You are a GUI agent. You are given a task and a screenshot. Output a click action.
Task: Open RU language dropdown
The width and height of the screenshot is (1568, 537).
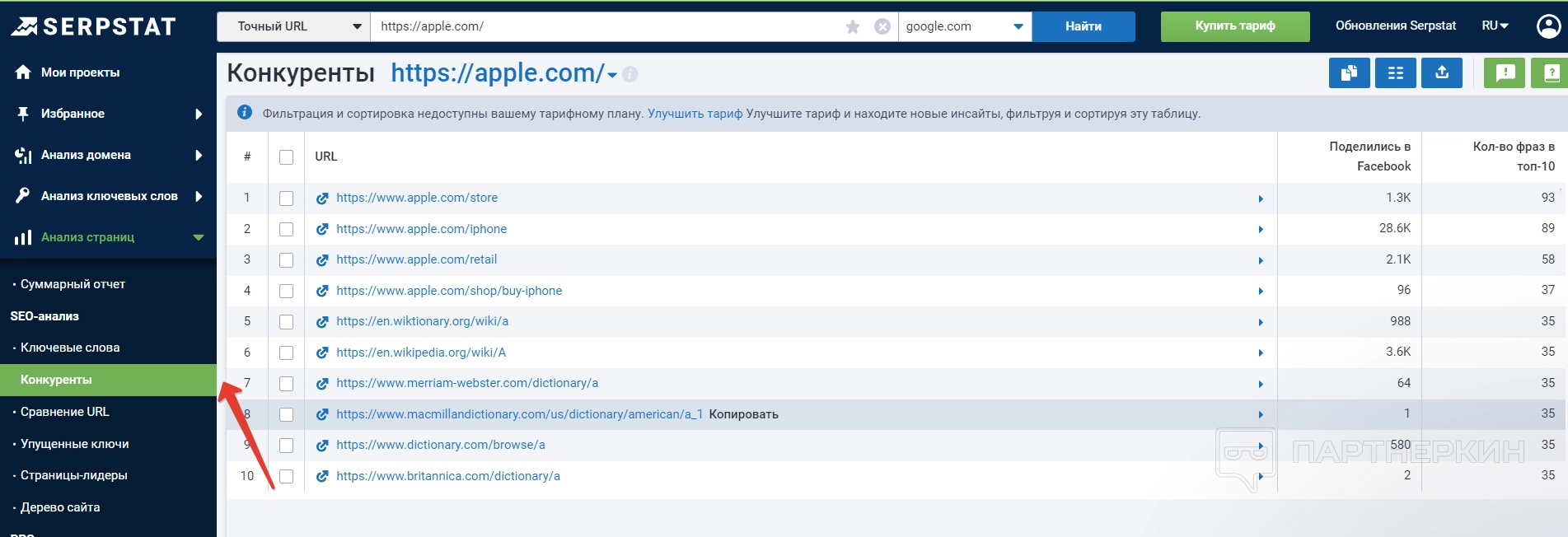pos(1495,26)
